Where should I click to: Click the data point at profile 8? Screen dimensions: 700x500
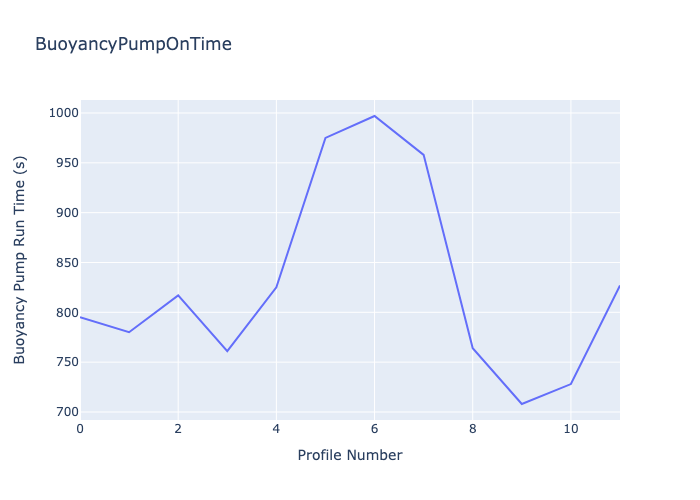[x=473, y=348]
